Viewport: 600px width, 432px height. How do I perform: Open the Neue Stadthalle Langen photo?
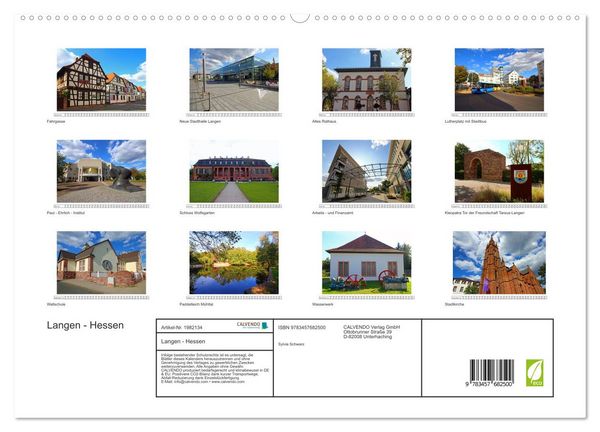pos(234,80)
